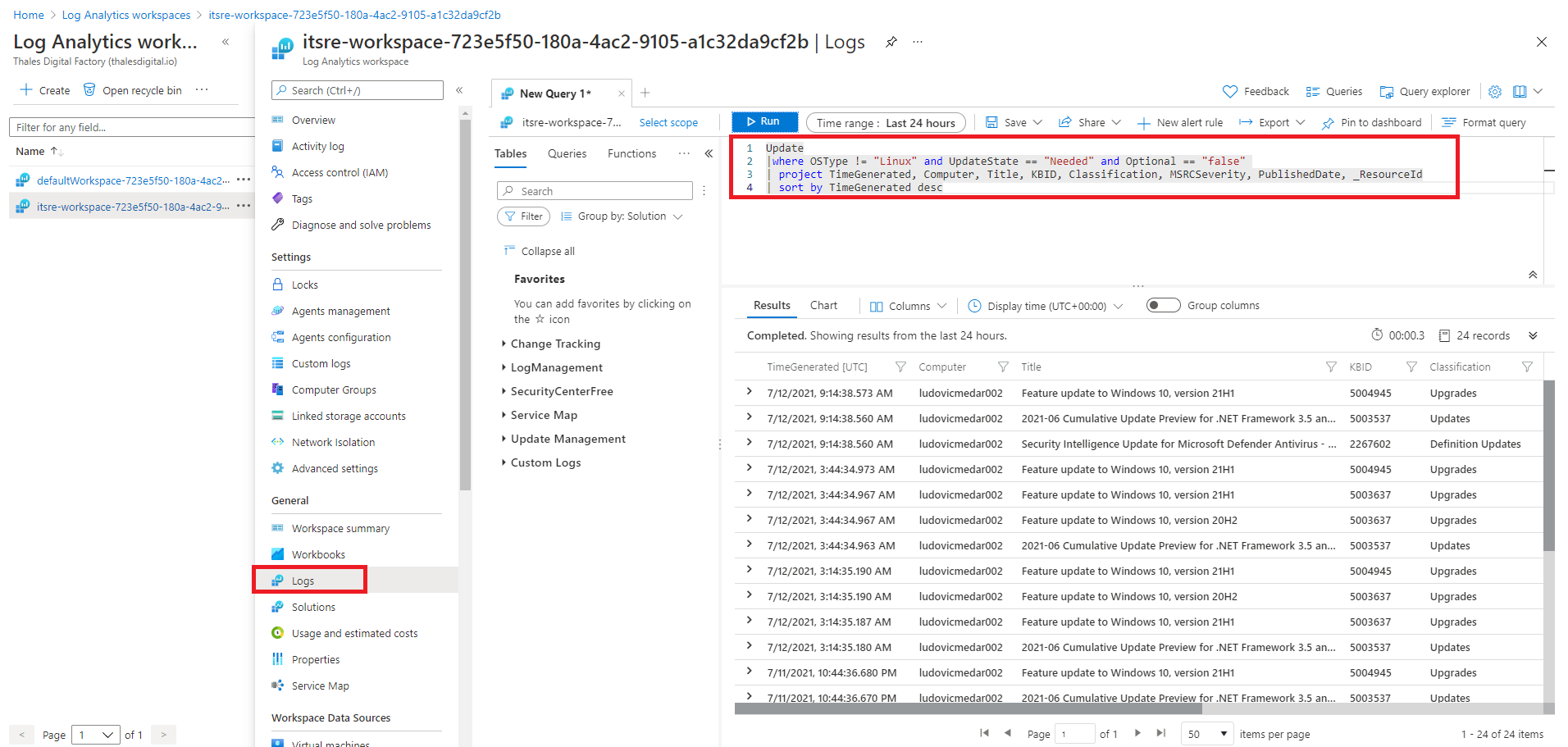Open recycle bin
Viewport: 1568px width, 747px height.
point(132,90)
